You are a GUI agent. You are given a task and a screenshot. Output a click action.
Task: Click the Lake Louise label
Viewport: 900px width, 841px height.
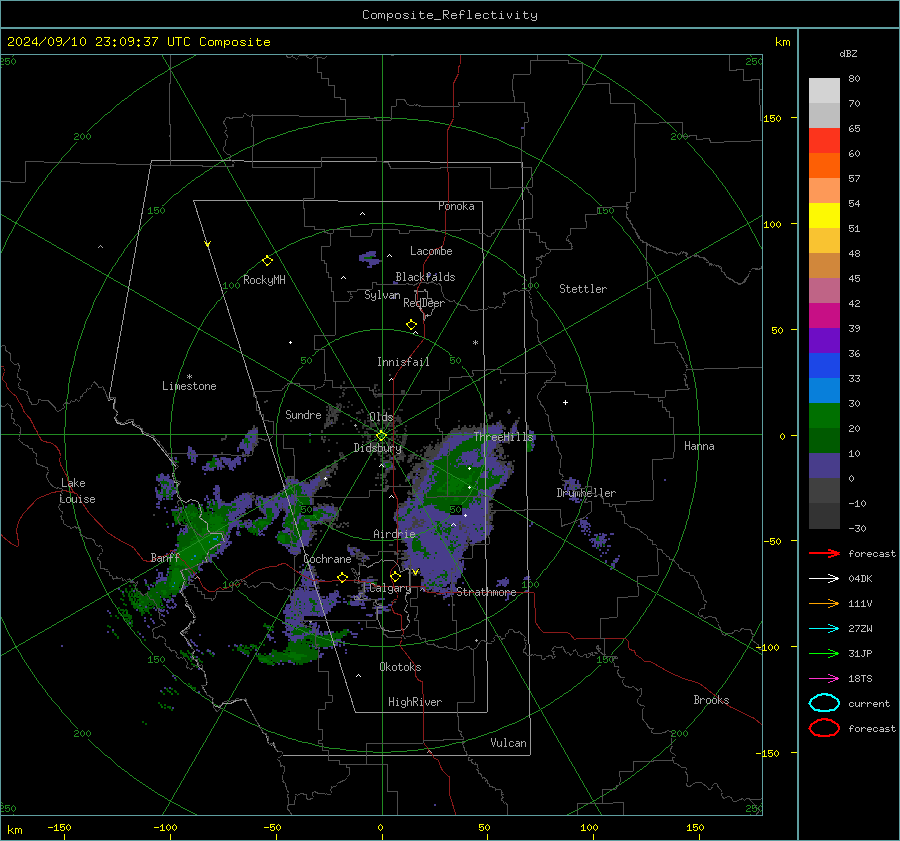click(77, 491)
